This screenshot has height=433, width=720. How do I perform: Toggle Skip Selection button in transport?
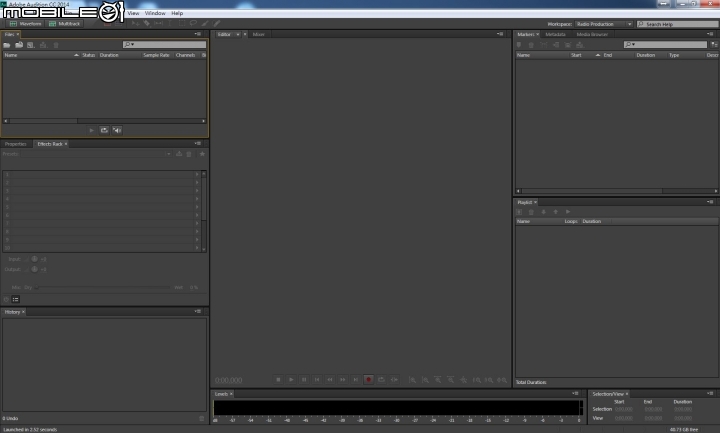pyautogui.click(x=394, y=380)
